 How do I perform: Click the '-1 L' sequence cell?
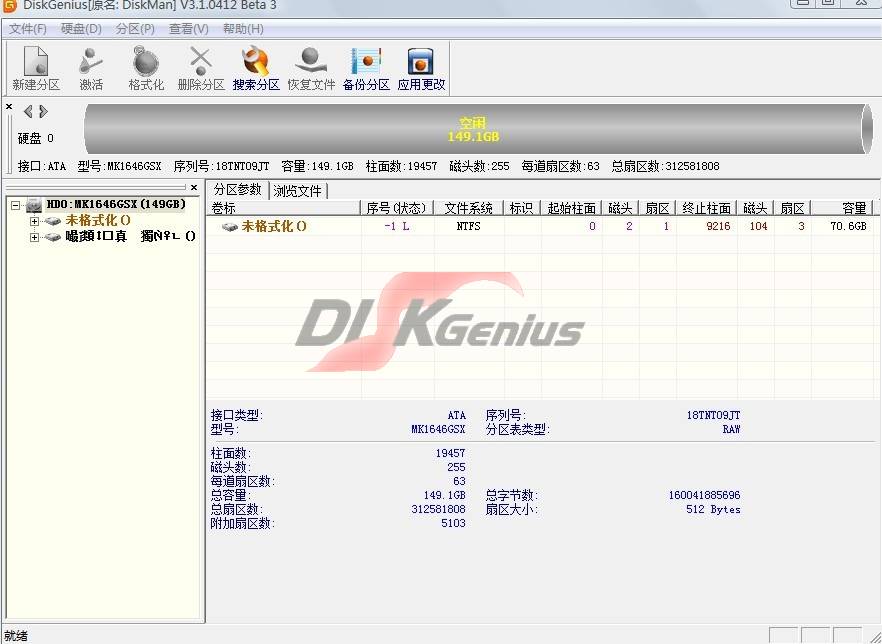click(x=397, y=226)
